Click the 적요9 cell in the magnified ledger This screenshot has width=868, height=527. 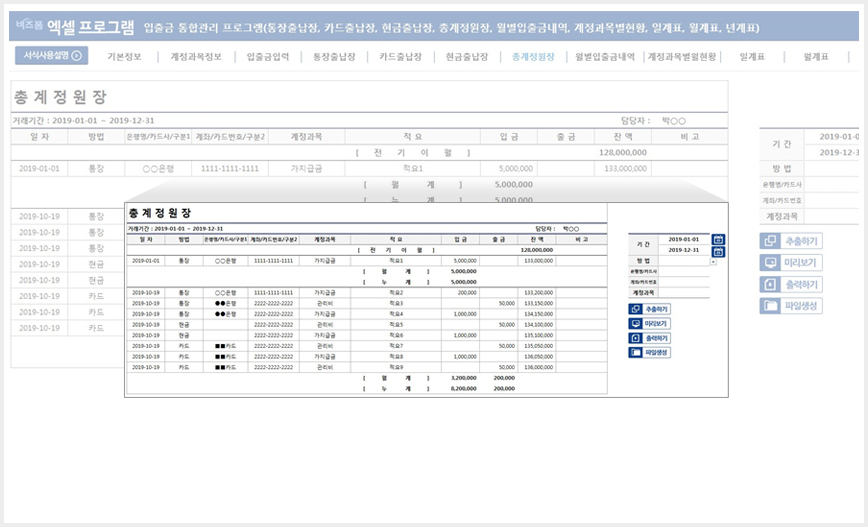(396, 368)
